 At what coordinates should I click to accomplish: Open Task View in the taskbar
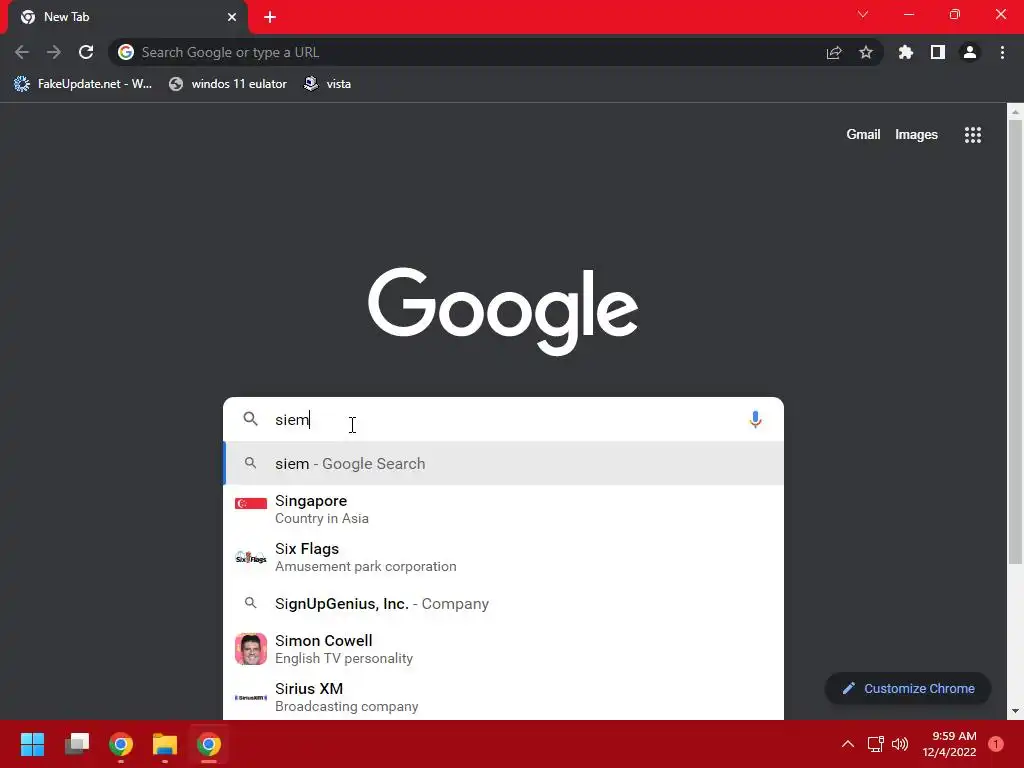pyautogui.click(x=77, y=744)
